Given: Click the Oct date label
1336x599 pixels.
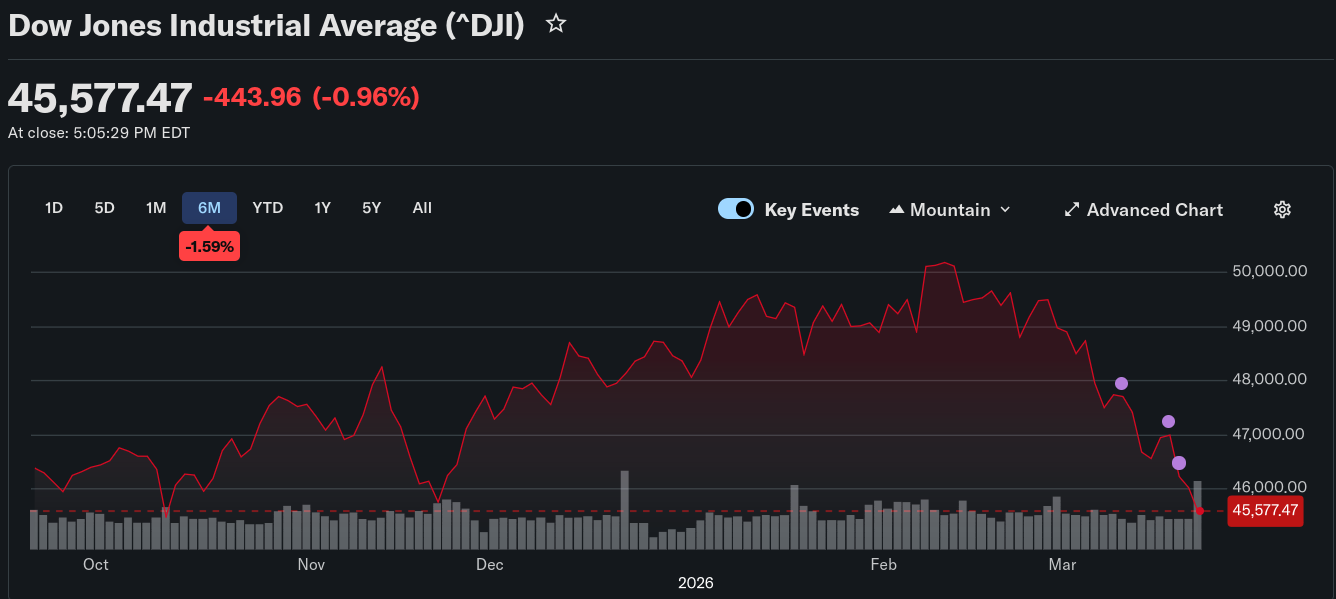Looking at the screenshot, I should click(x=96, y=564).
